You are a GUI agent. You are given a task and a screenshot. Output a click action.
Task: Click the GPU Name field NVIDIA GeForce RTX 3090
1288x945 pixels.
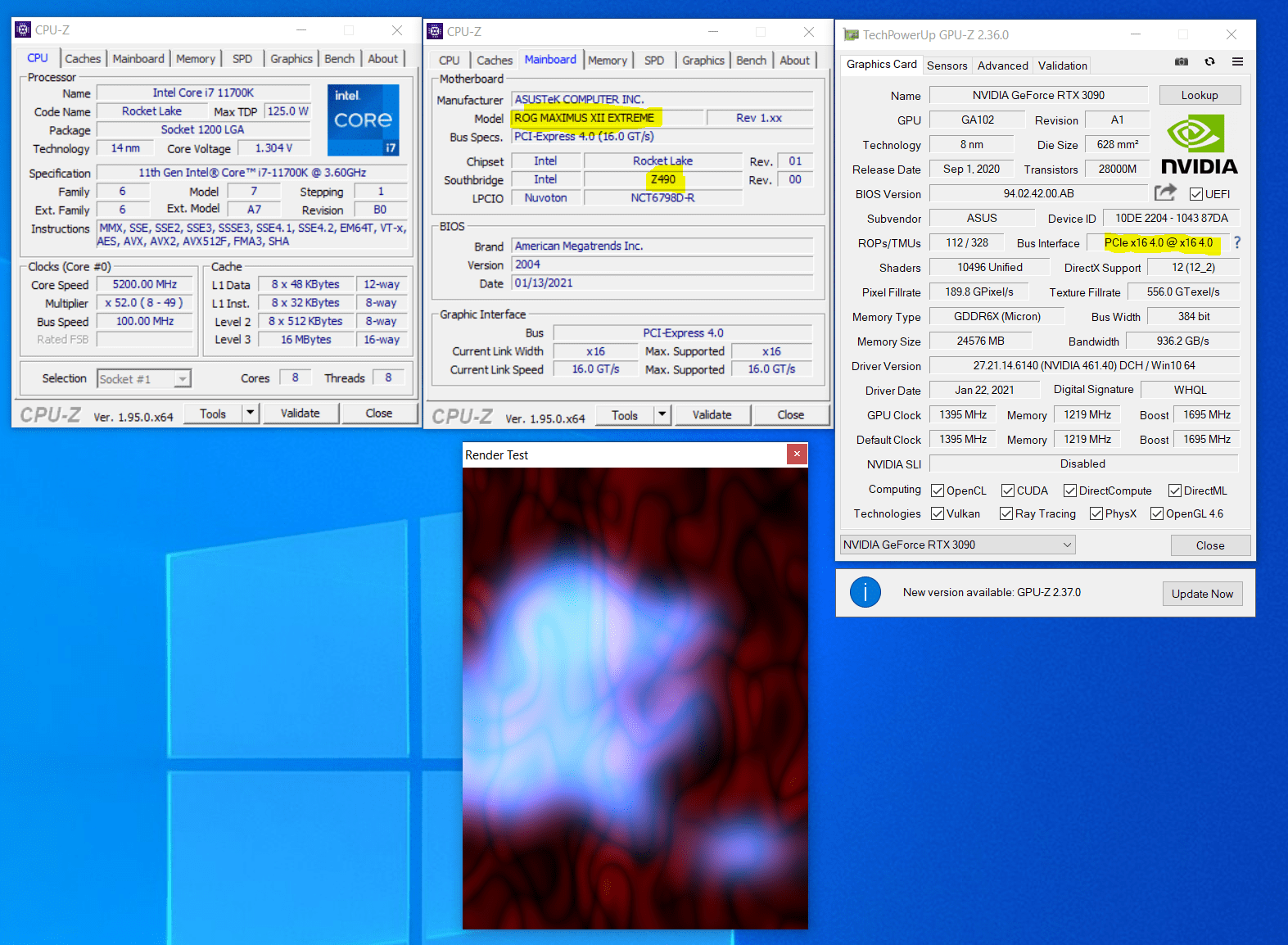coord(1038,95)
